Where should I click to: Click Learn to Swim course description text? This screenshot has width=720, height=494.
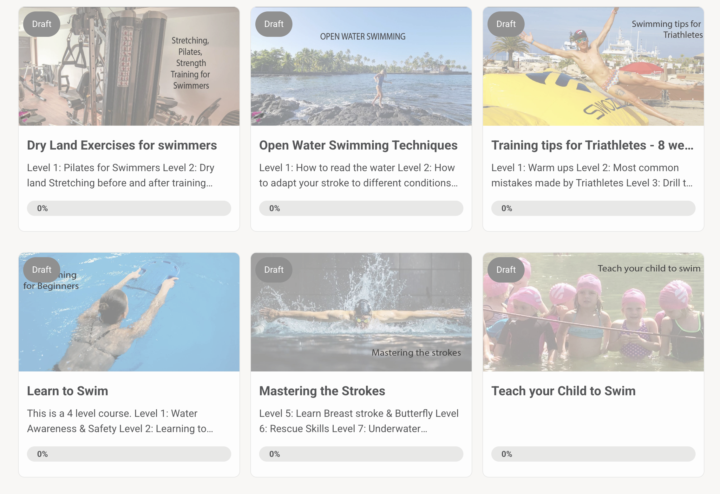(x=120, y=421)
